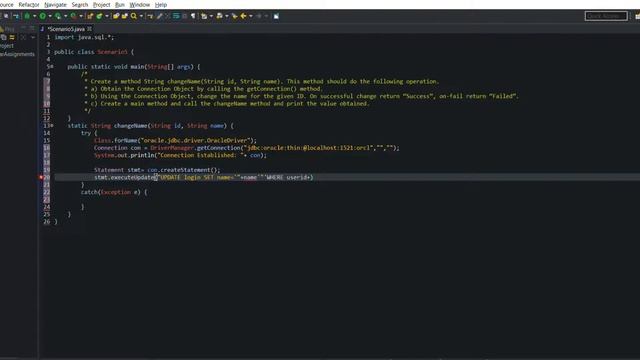Collapse the main method fold marker on line 5
640x360 pixels.
click(x=52, y=67)
